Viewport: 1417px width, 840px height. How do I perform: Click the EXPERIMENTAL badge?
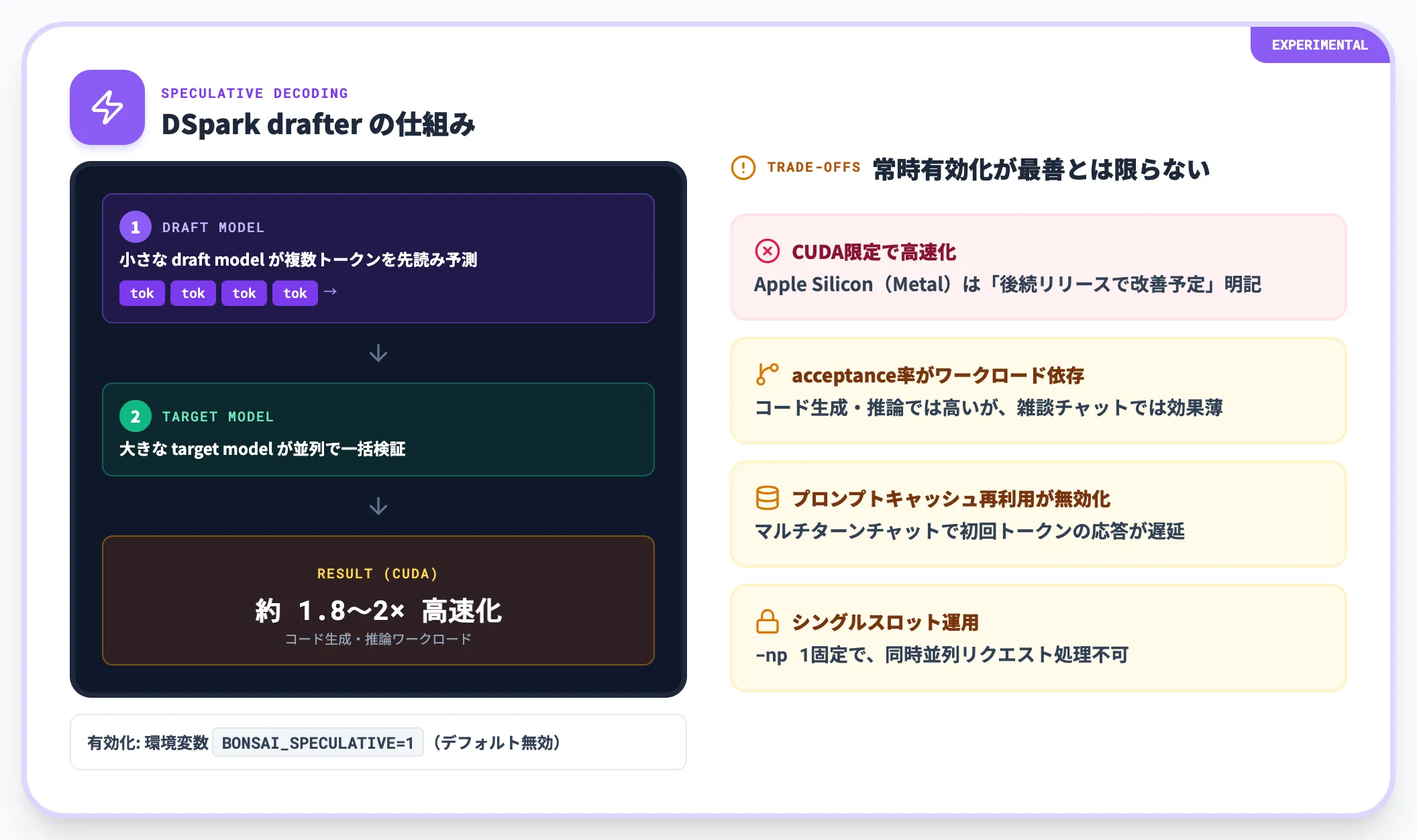pos(1320,45)
